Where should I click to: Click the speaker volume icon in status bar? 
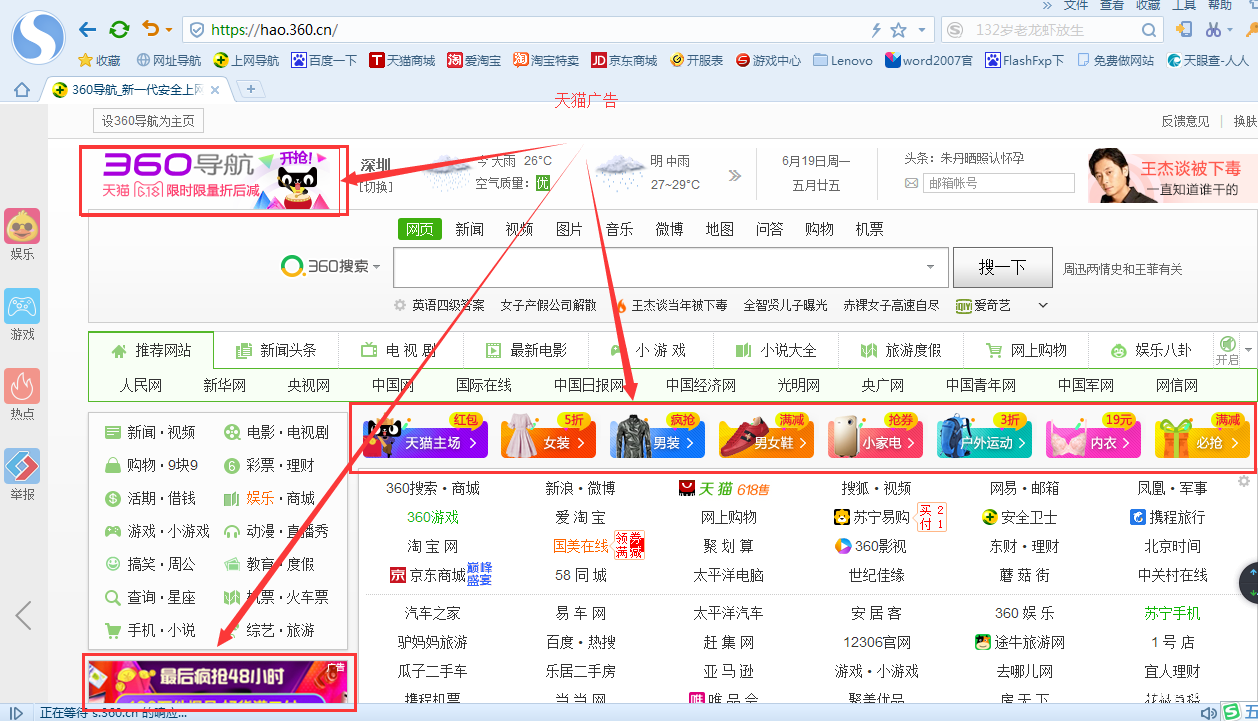point(1209,713)
